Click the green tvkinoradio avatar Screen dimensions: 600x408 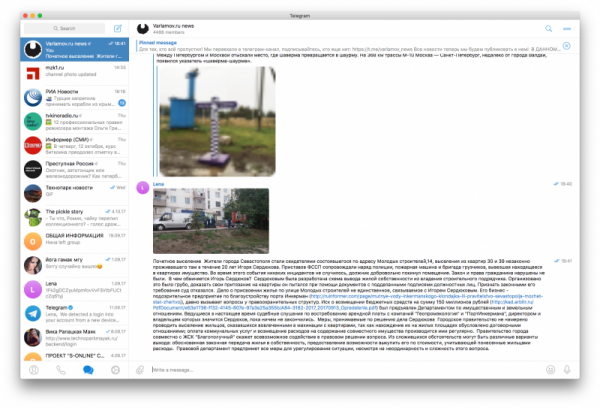pyautogui.click(x=33, y=121)
